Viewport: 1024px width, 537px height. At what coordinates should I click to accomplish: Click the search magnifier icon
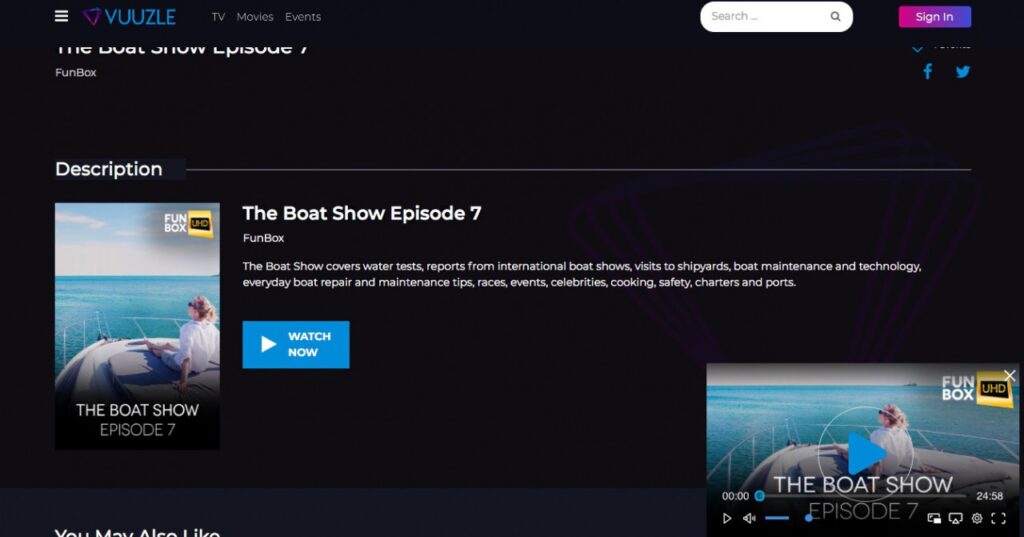pos(835,16)
